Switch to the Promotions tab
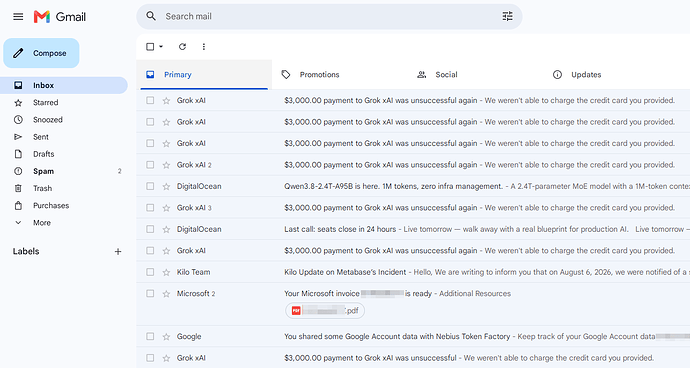Viewport: 690px width, 368px height. click(x=340, y=75)
